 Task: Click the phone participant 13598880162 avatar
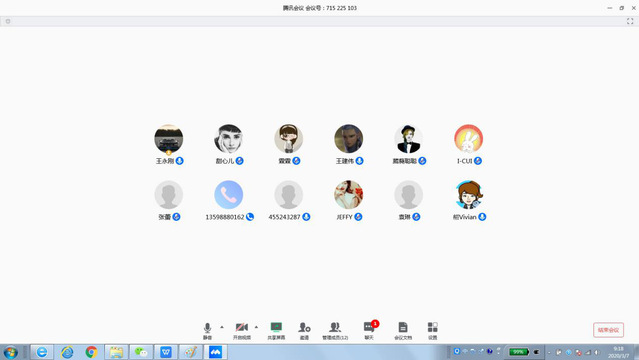pyautogui.click(x=229, y=194)
